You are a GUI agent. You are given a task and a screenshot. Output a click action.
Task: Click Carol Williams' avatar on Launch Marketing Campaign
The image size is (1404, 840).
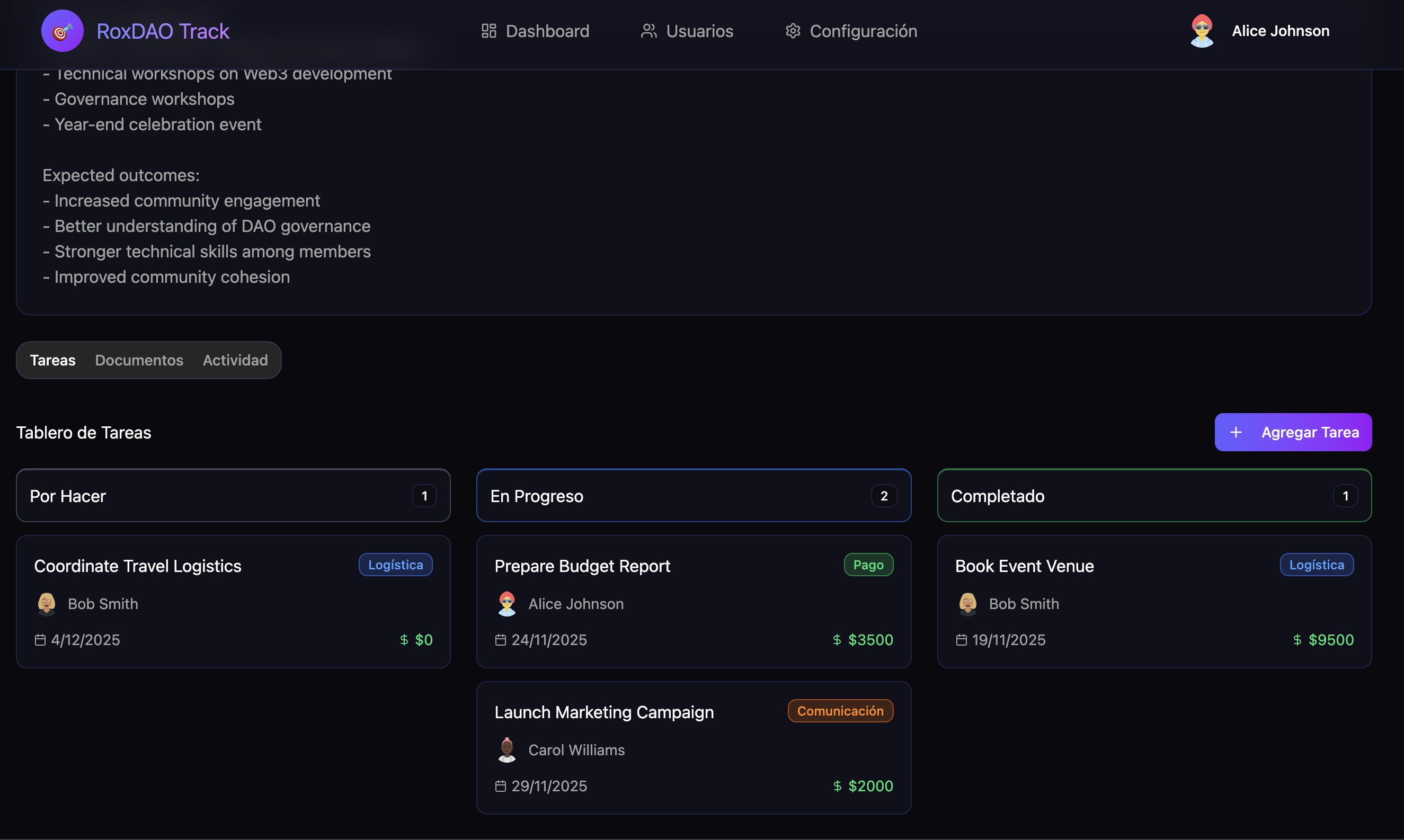click(x=506, y=749)
